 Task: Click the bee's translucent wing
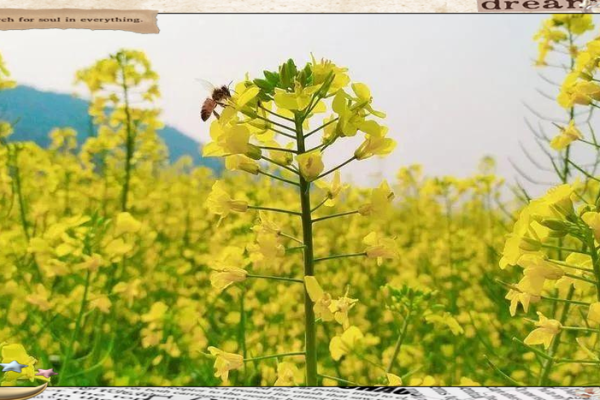[x=206, y=86]
